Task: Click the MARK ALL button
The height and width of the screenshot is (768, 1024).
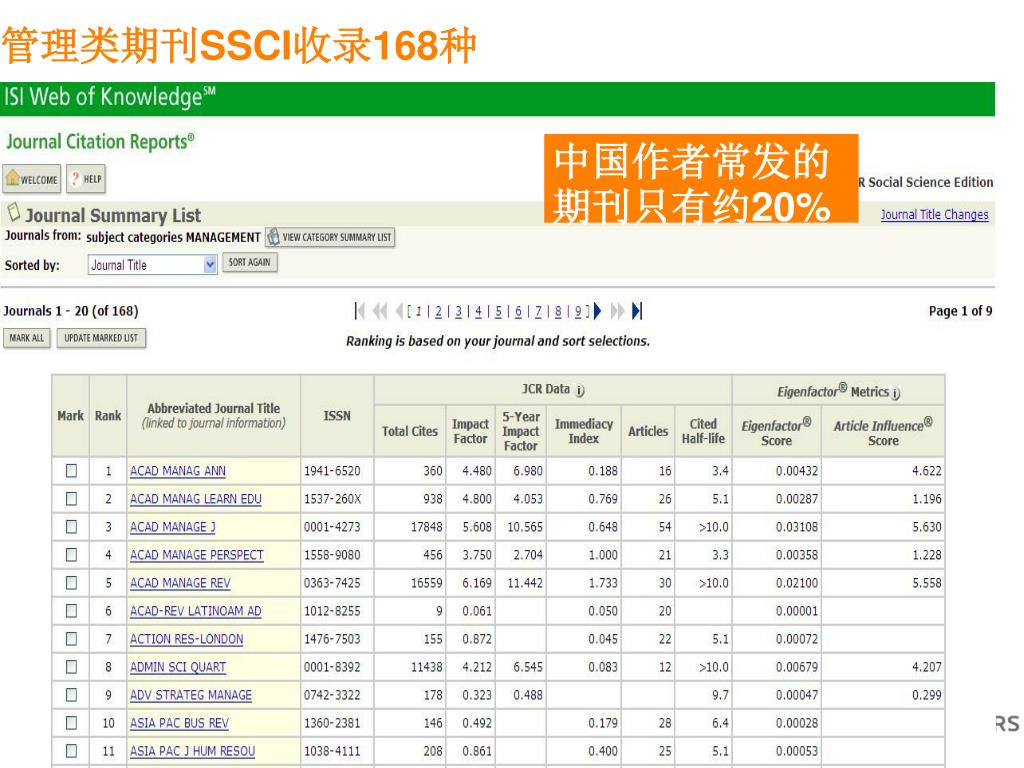Action: coord(27,338)
